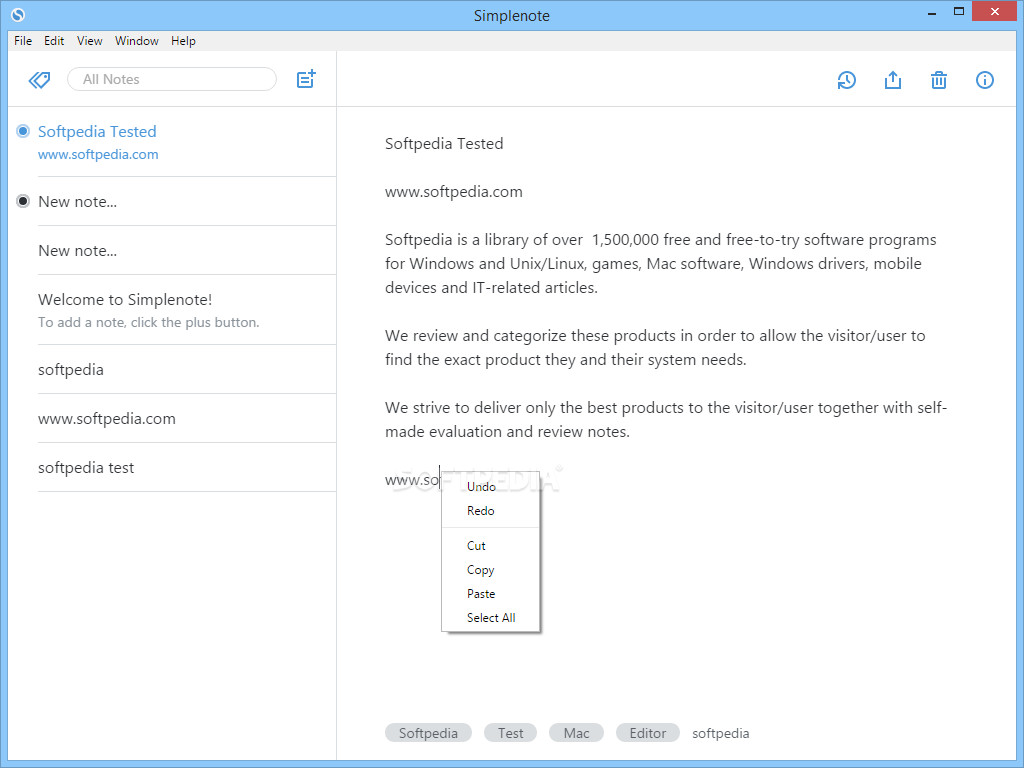Screen dimensions: 1024x768
Task: Maximize the Simplenote window
Action: (959, 12)
